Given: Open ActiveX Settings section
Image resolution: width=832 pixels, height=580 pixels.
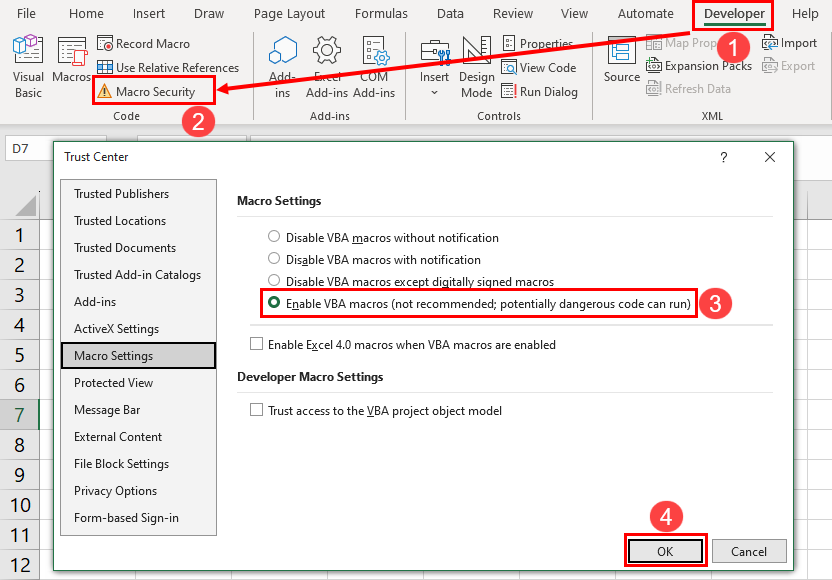Looking at the screenshot, I should tap(138, 329).
